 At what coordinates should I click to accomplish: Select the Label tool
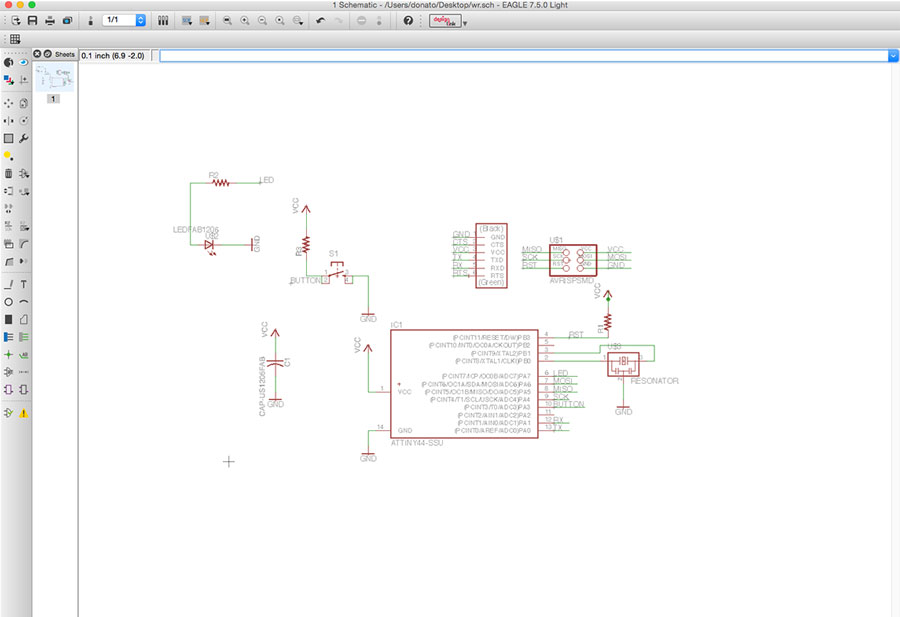pyautogui.click(x=24, y=355)
